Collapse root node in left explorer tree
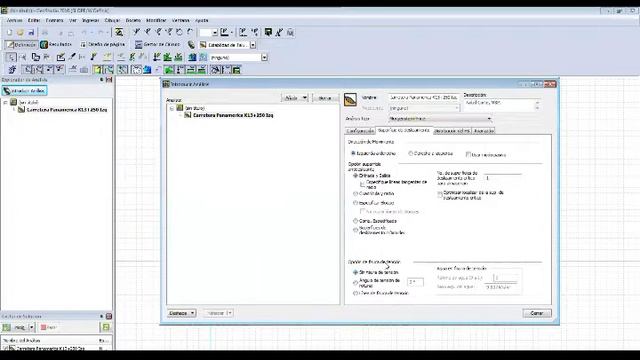Viewport: 640px width, 360px height. 6,102
